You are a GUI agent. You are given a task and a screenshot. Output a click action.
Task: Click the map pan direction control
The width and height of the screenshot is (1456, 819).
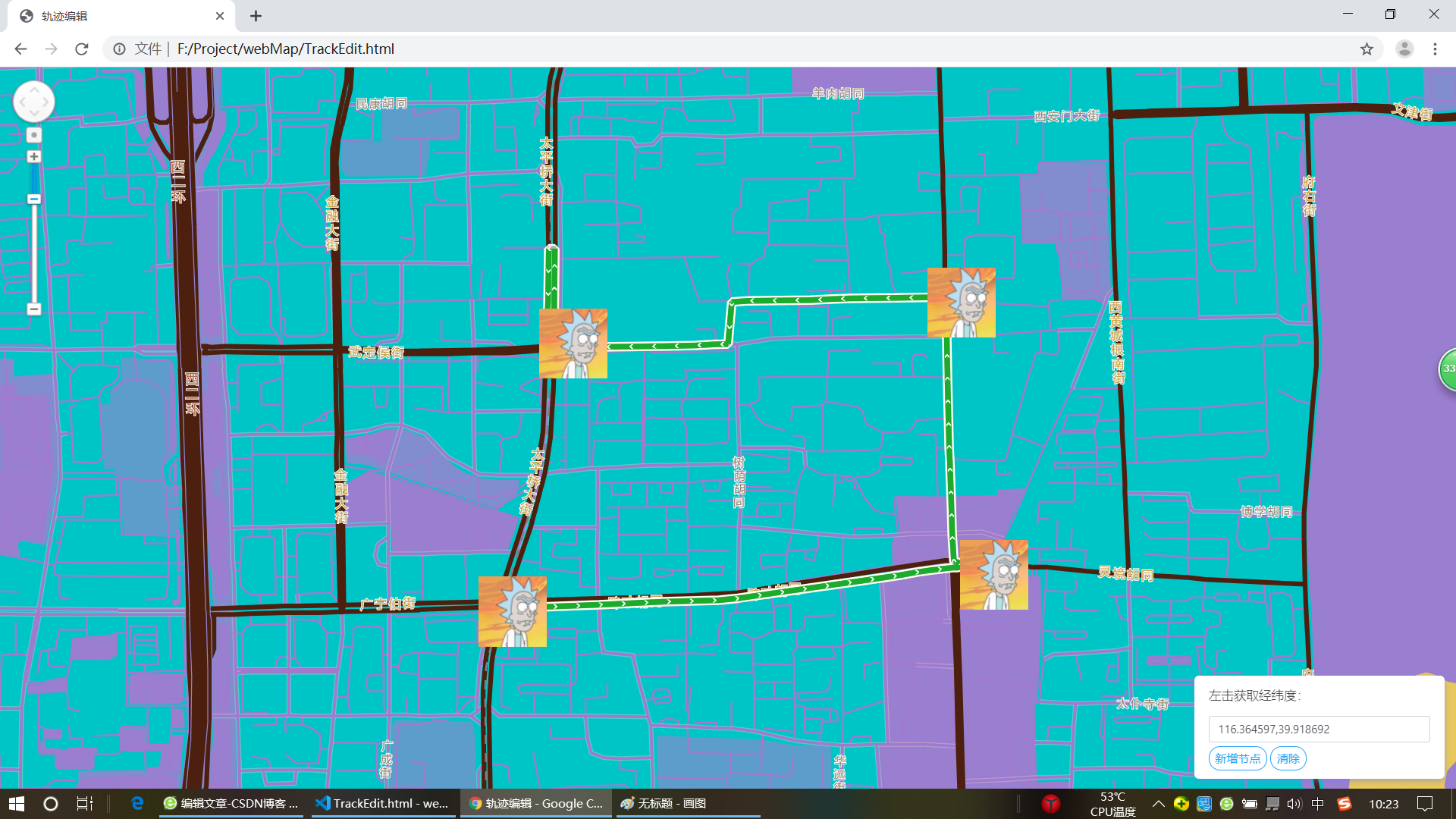[34, 102]
